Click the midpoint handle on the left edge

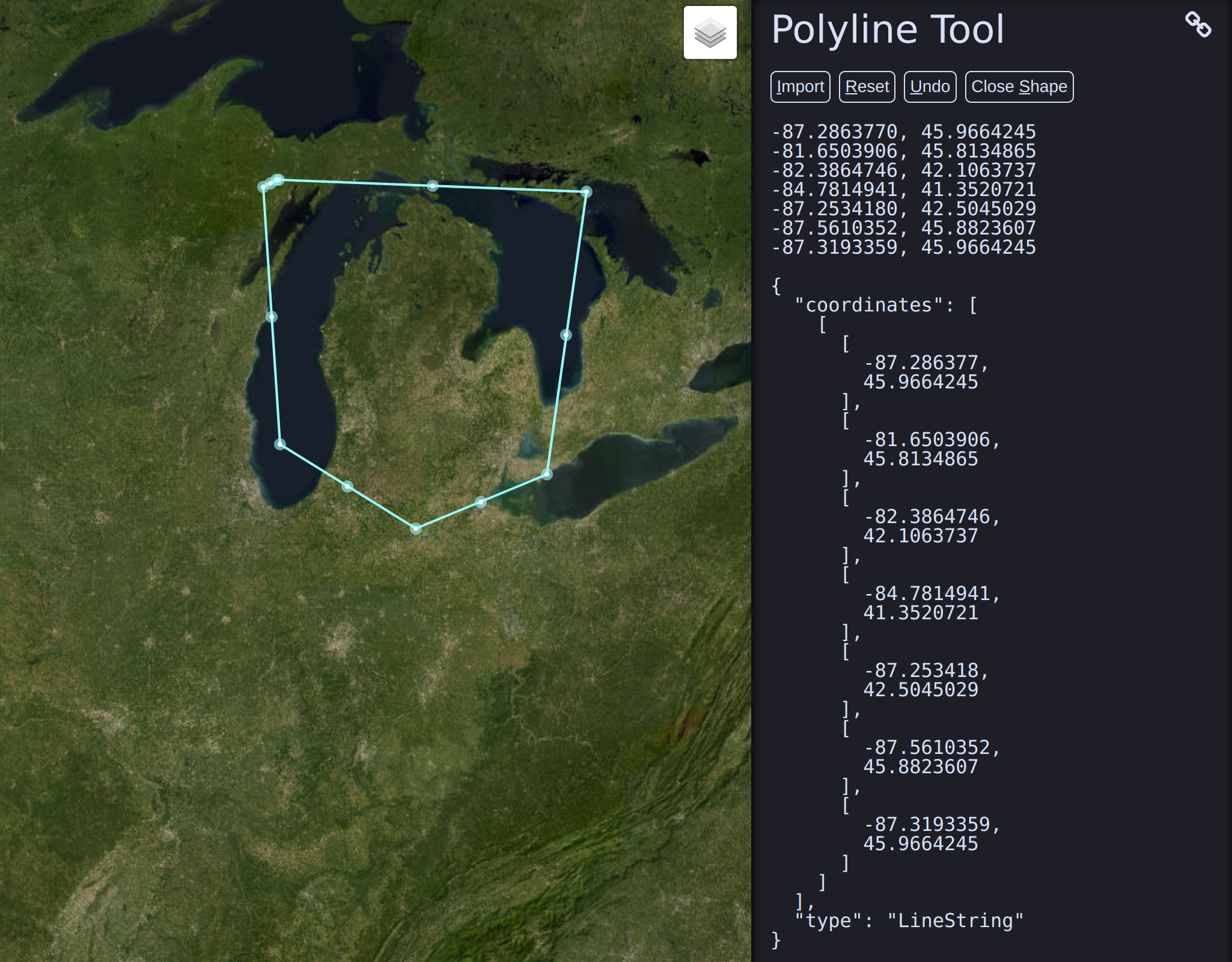tap(272, 317)
